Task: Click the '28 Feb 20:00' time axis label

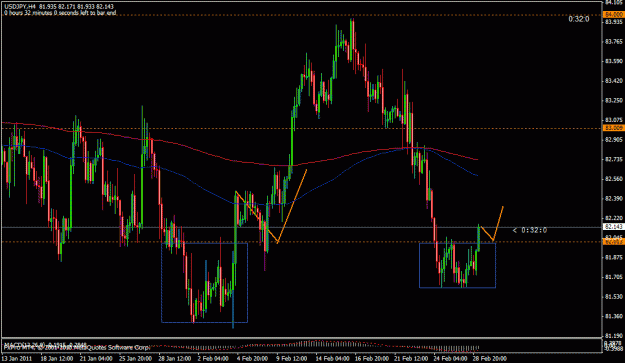Action: [490, 358]
